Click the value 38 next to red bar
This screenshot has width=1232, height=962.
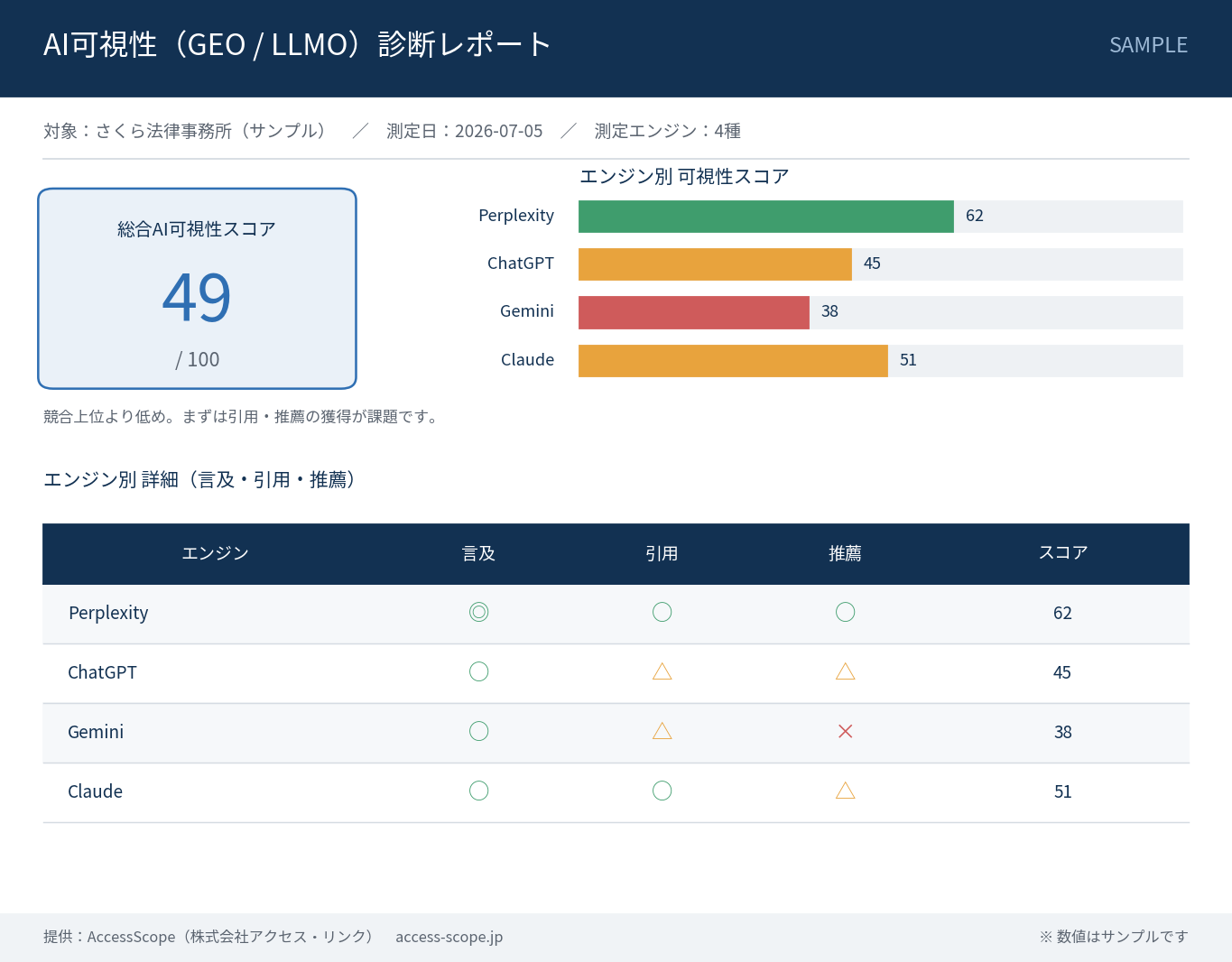click(830, 311)
